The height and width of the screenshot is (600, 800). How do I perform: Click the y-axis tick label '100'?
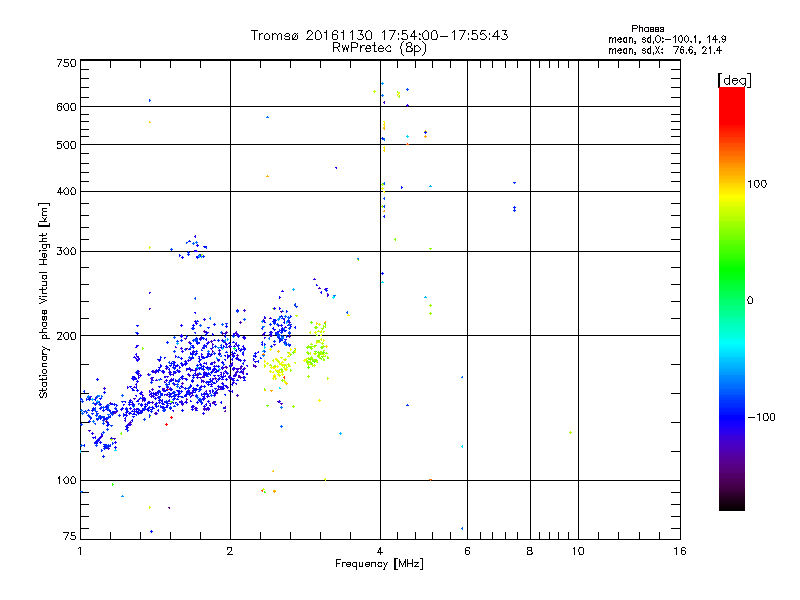[66, 480]
